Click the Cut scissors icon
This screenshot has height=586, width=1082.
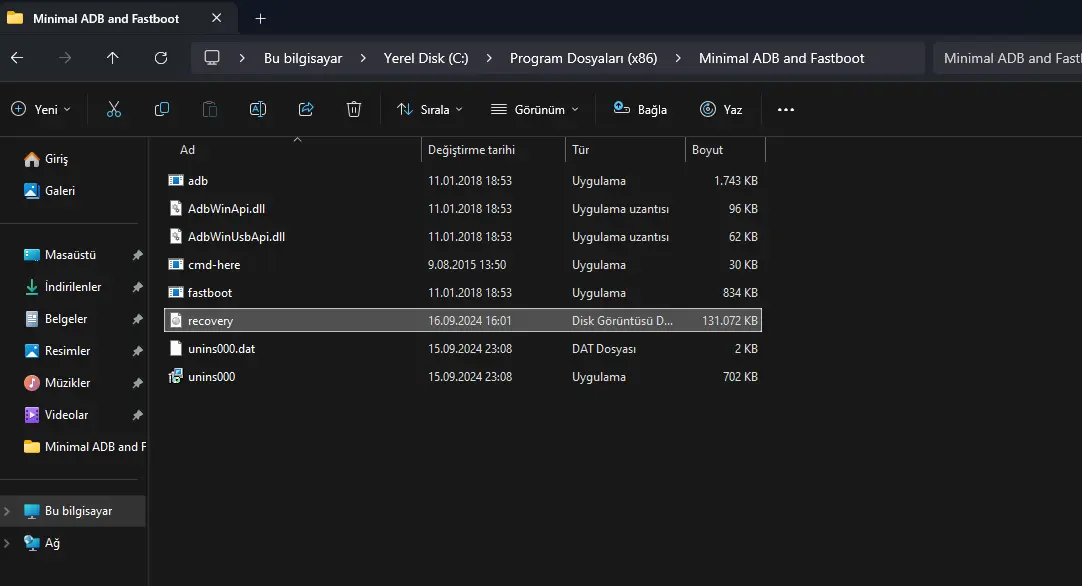[114, 109]
